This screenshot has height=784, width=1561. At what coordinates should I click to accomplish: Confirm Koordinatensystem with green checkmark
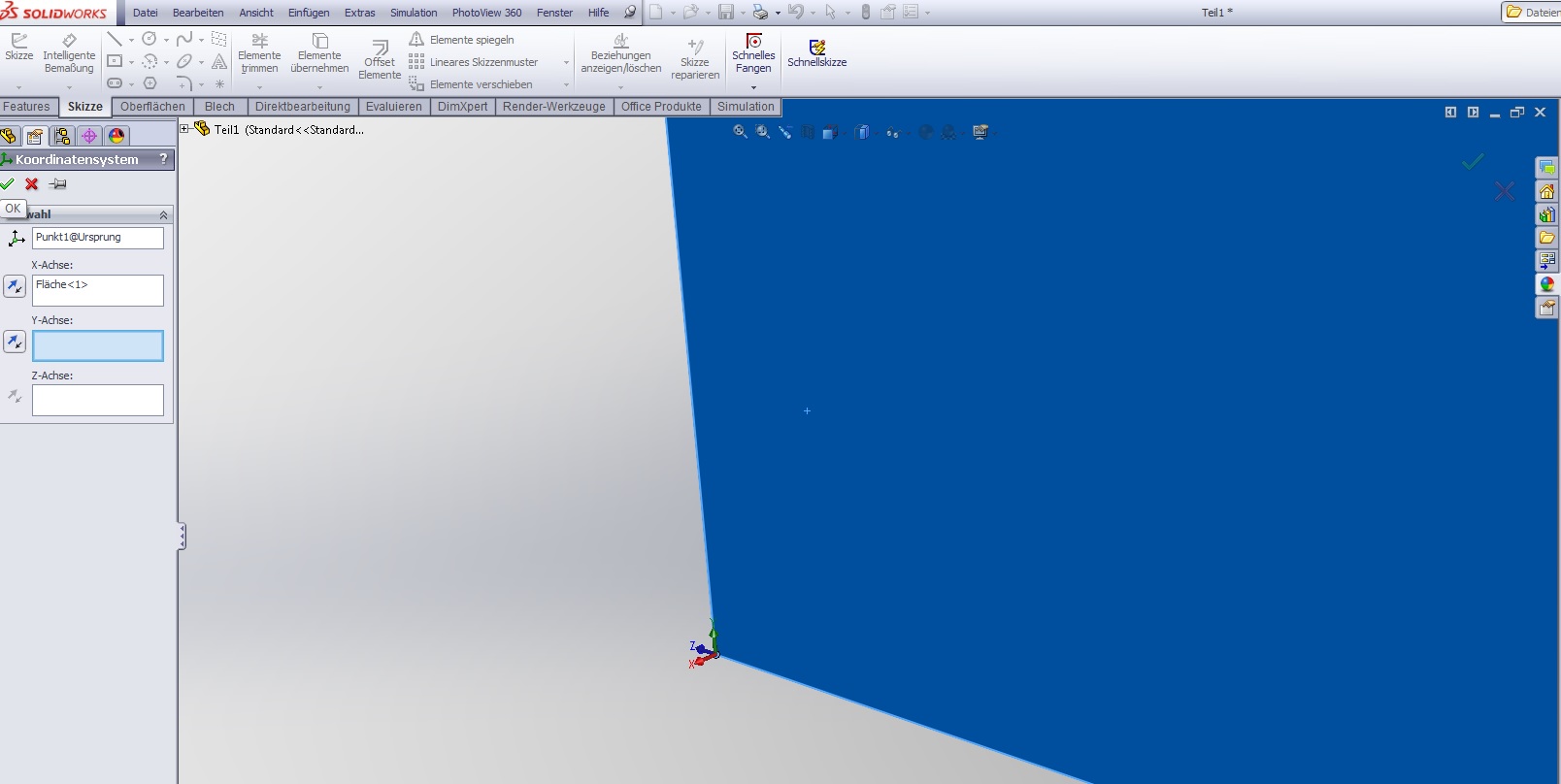[x=8, y=183]
